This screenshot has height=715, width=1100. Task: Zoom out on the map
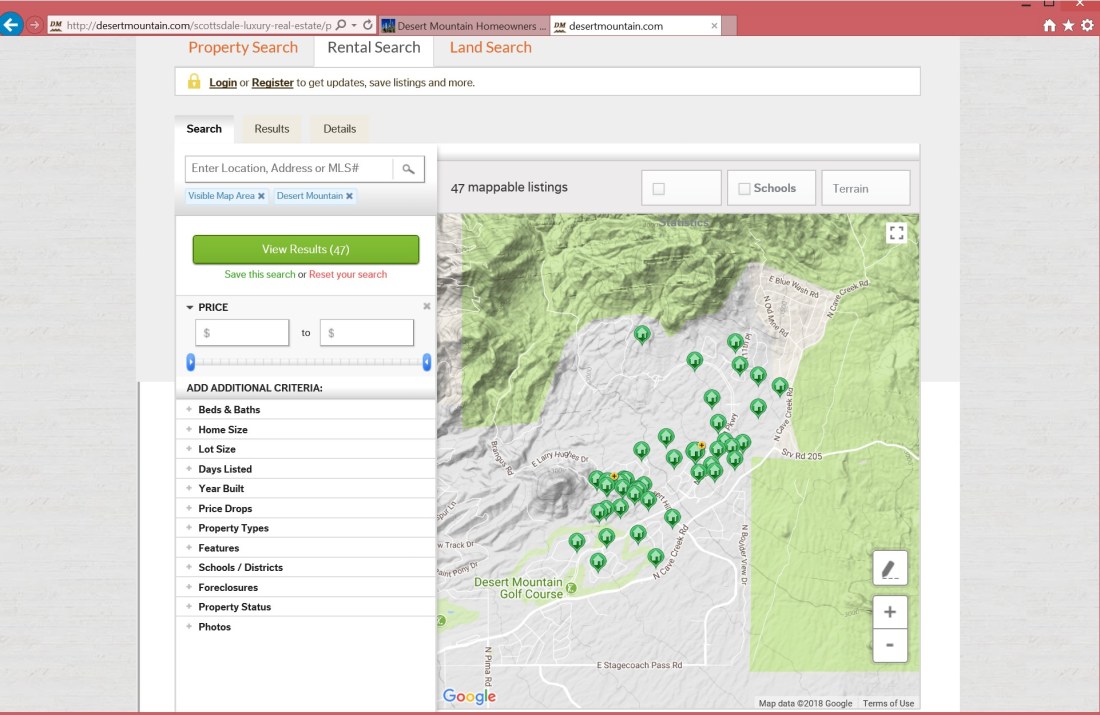(x=889, y=645)
